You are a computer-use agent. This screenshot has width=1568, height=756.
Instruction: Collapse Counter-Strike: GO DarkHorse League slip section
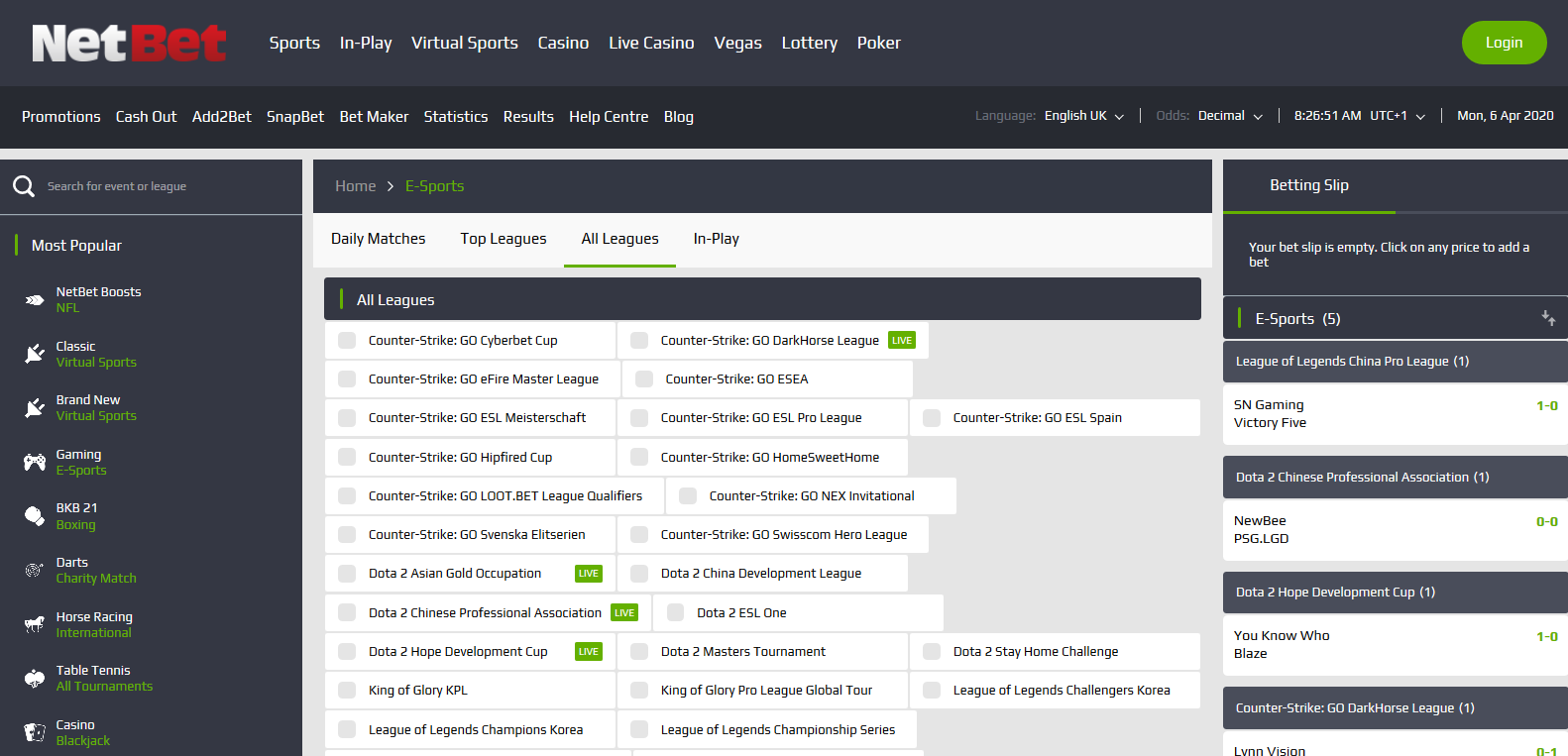tap(1396, 707)
